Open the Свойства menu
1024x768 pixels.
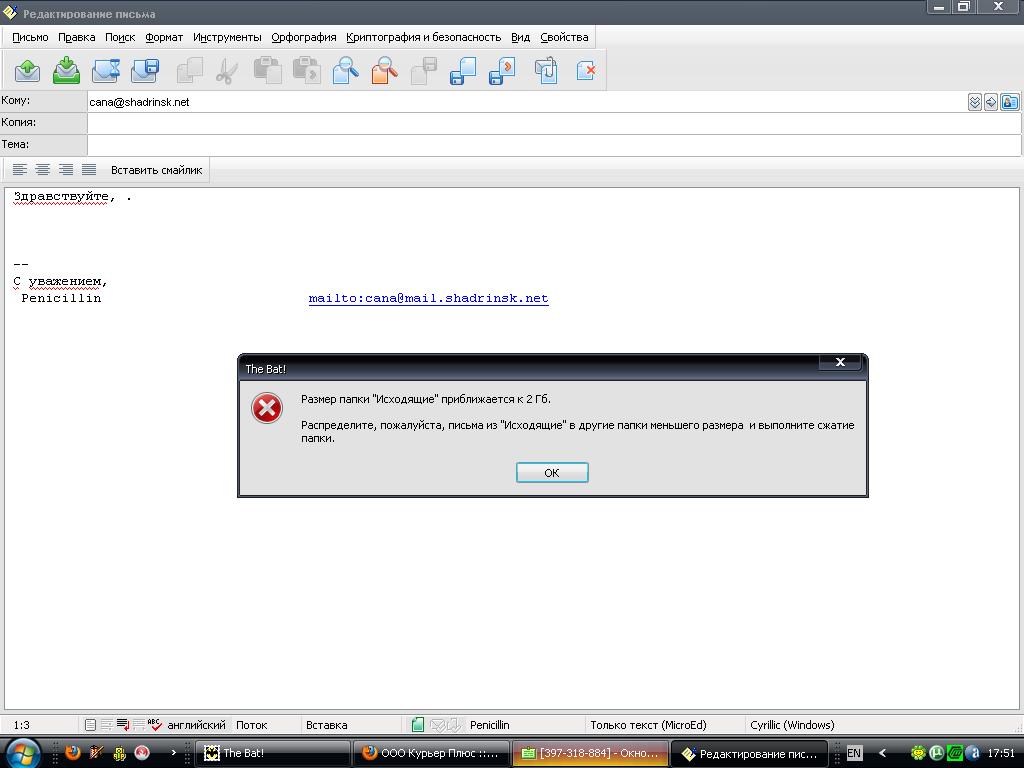564,37
